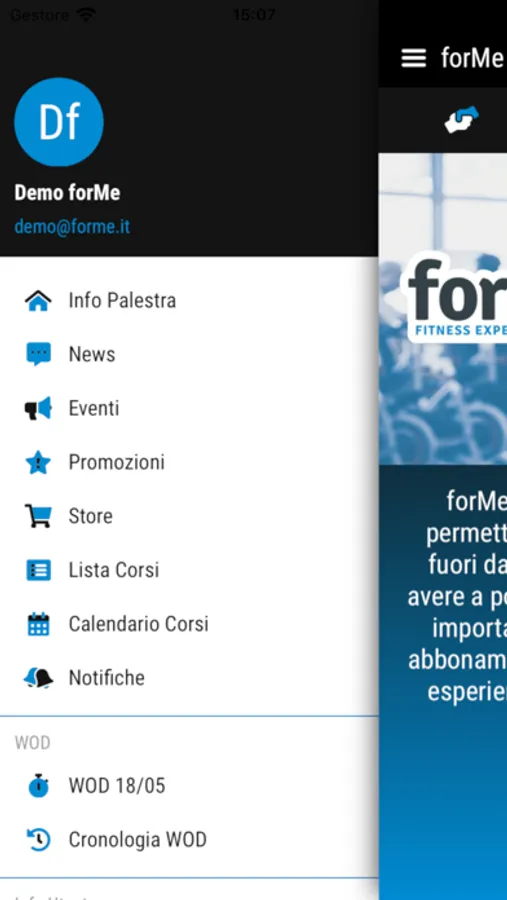Tap the demo@forme.it email link
Screen dimensions: 507x900
[x=72, y=227]
